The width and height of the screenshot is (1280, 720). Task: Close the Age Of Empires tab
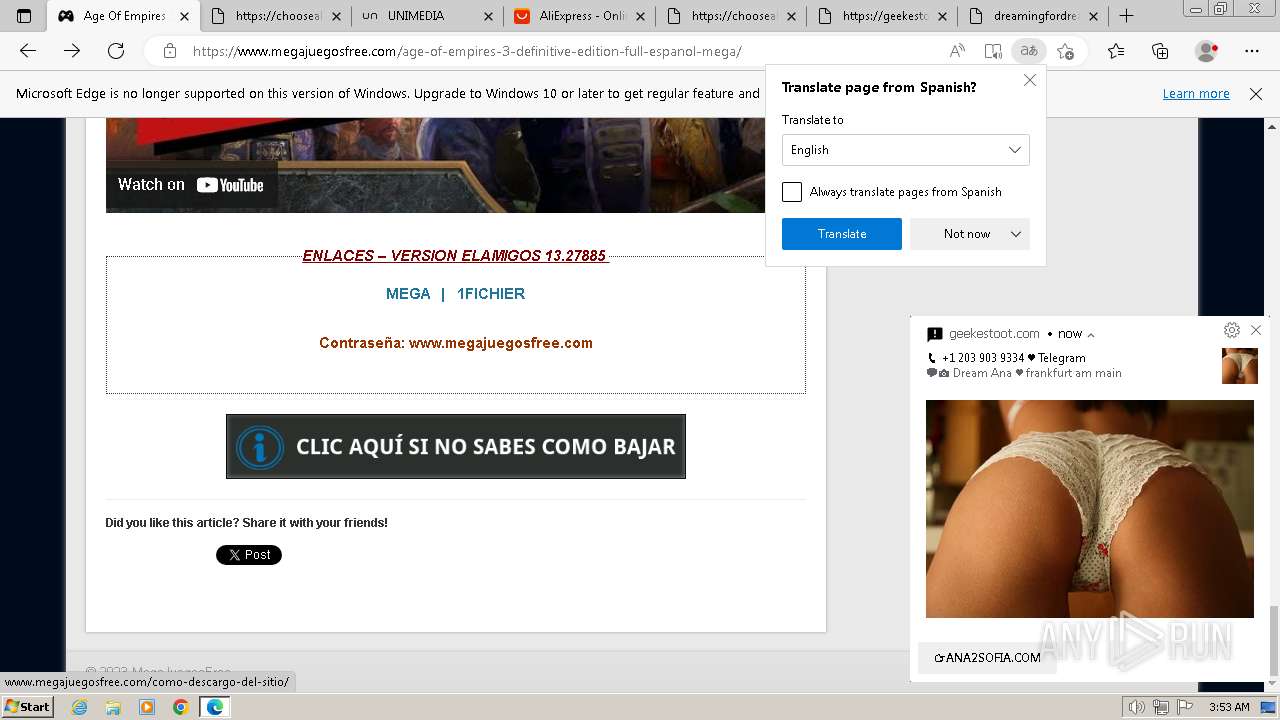coord(184,16)
